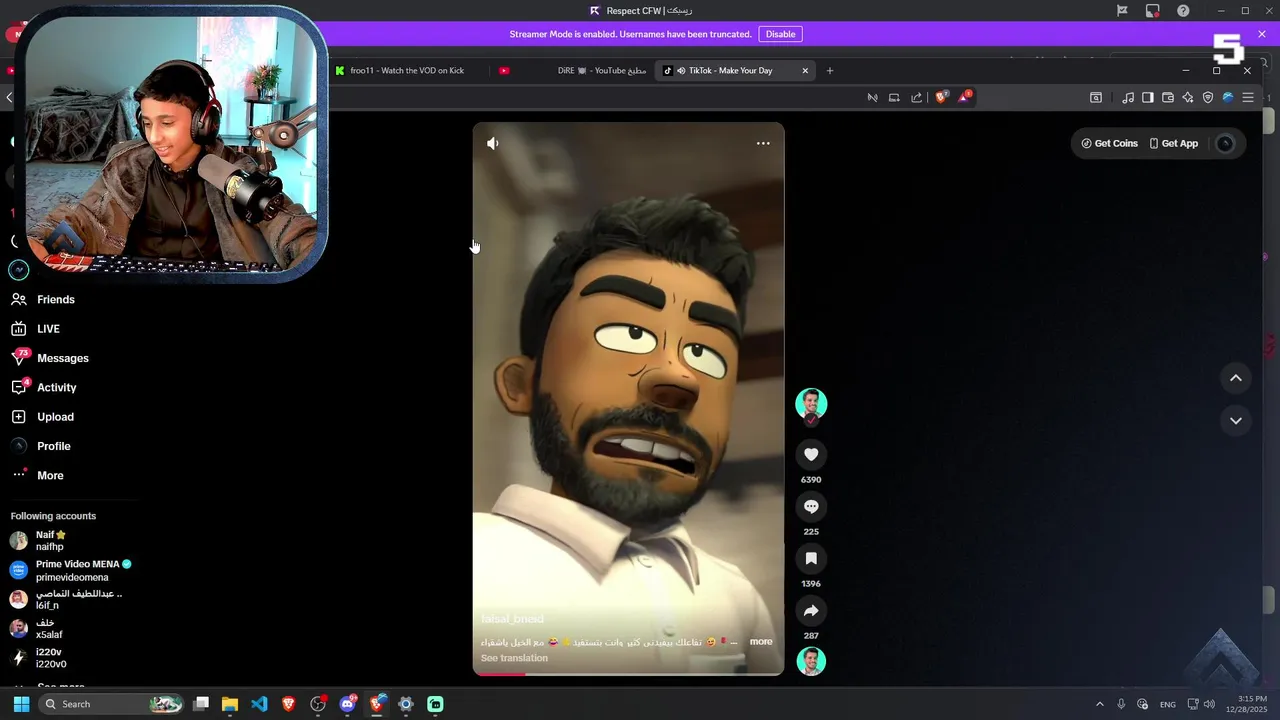This screenshot has width=1280, height=720.
Task: Open Discord from the taskbar
Action: (347, 704)
